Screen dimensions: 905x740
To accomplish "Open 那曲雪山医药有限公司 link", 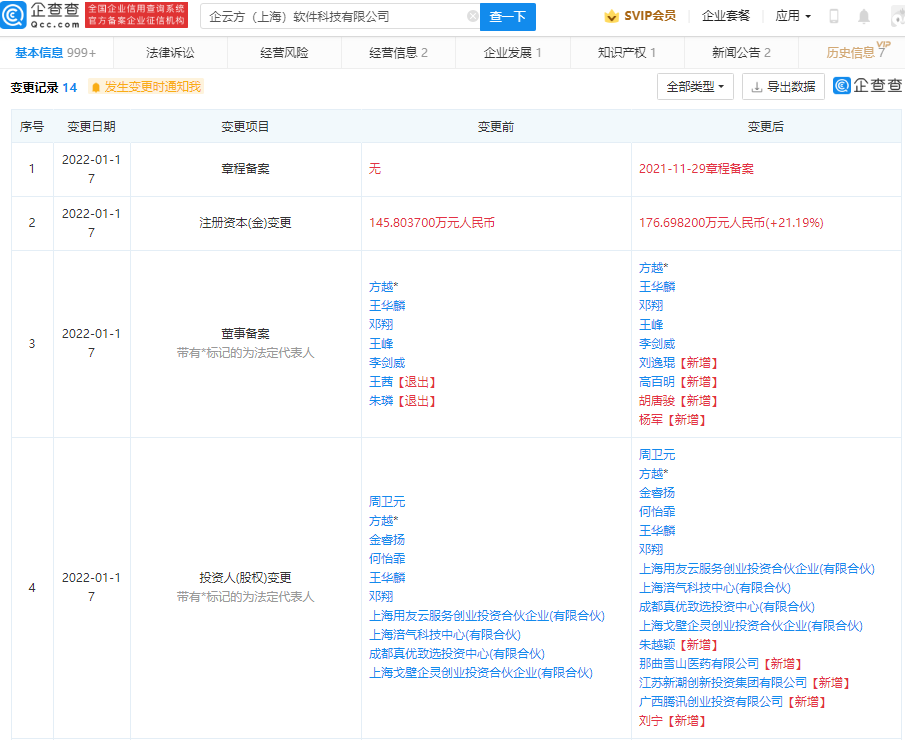I will click(x=699, y=663).
